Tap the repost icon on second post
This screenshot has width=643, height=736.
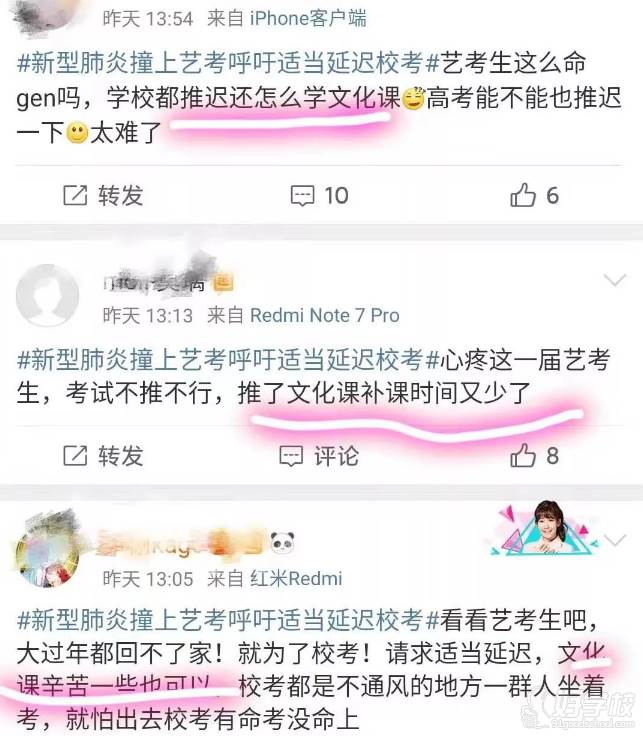tap(76, 455)
